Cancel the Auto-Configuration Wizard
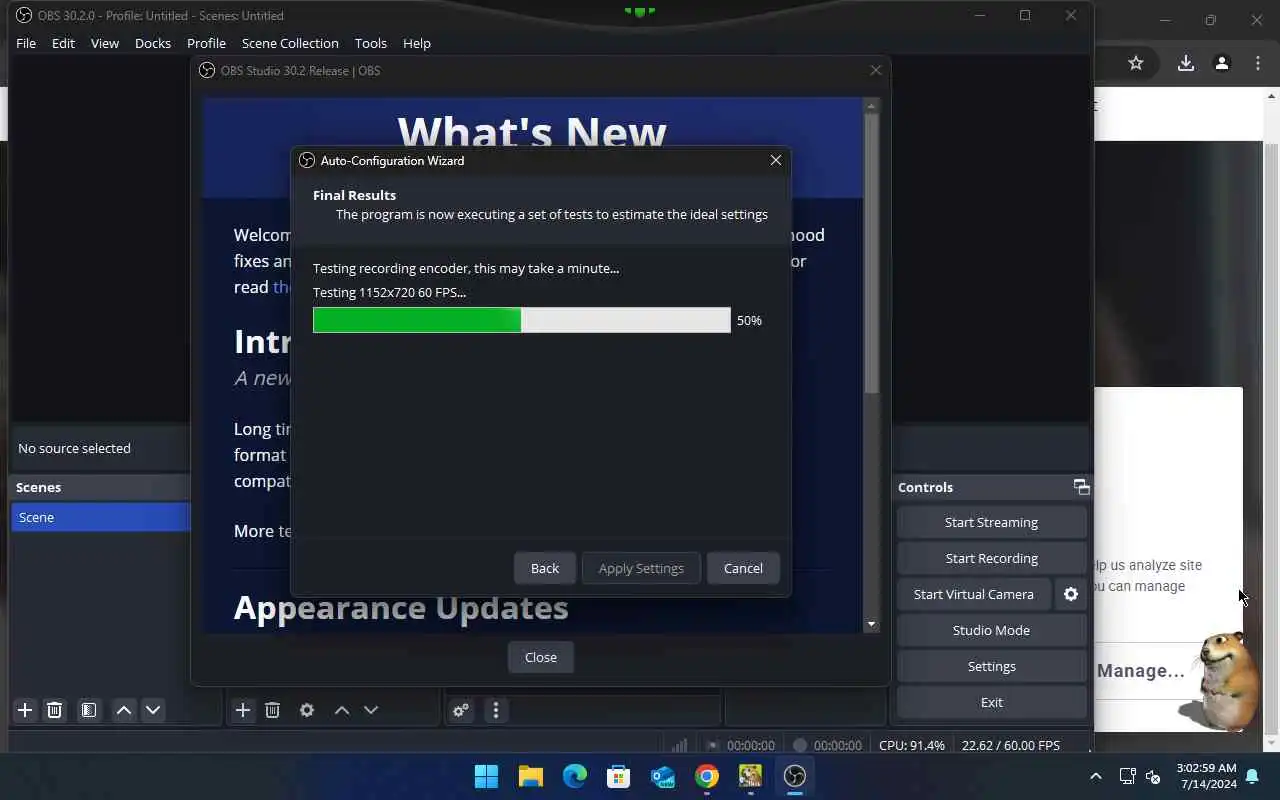The image size is (1280, 800). point(743,568)
